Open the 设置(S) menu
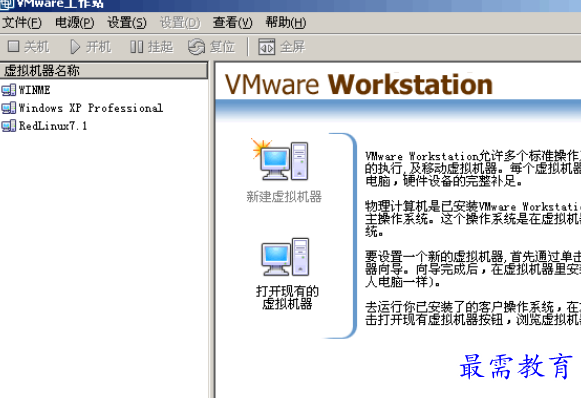 [x=127, y=23]
